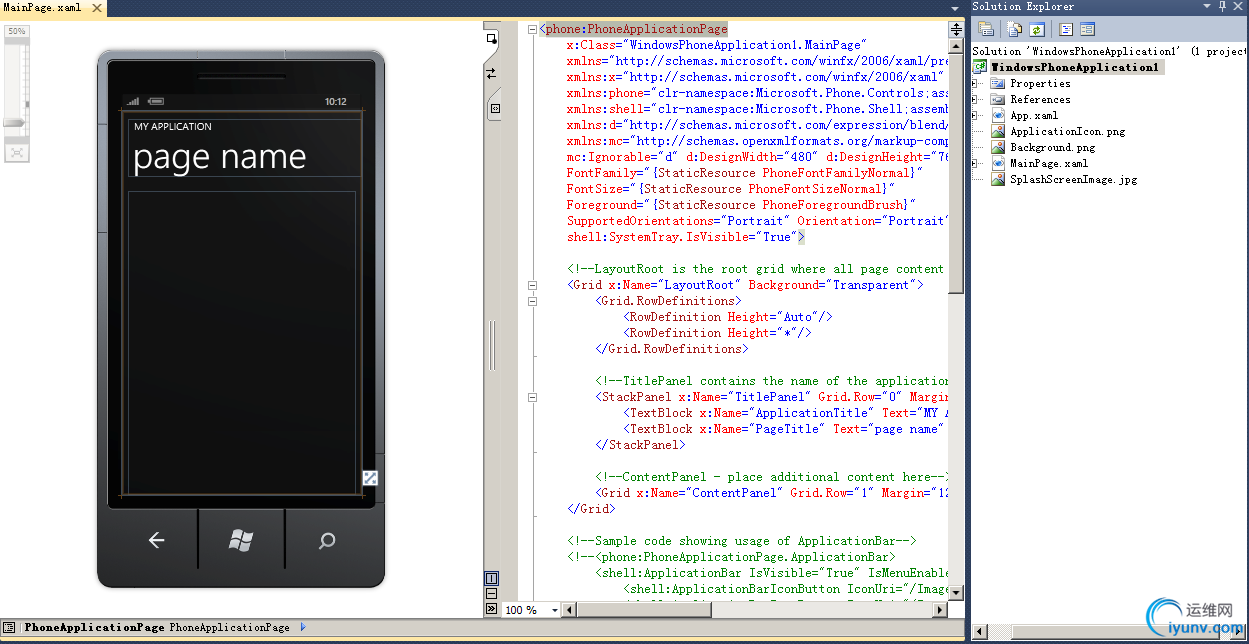
Task: Open the 100 % zoom combo box
Action: click(x=532, y=610)
